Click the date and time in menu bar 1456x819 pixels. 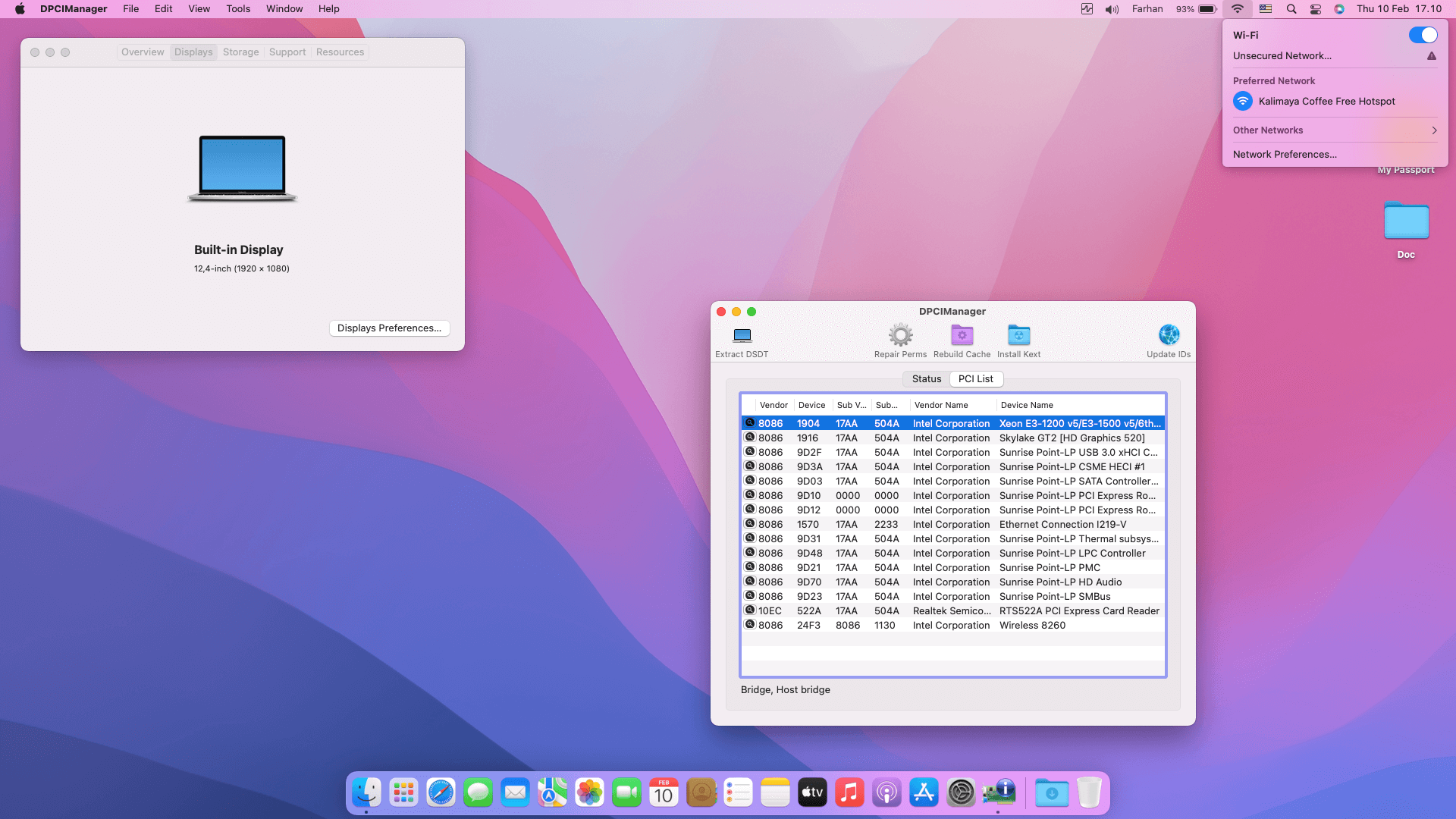click(x=1399, y=9)
